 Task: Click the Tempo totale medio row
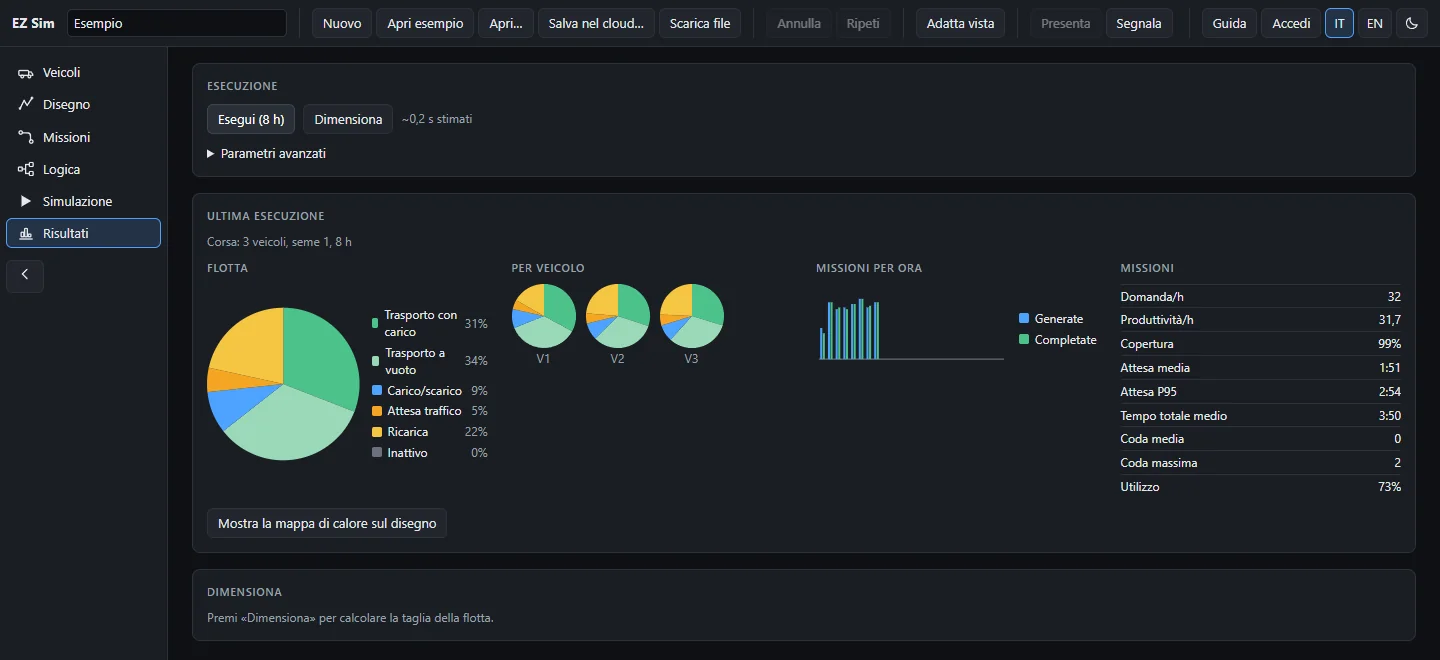[1260, 416]
